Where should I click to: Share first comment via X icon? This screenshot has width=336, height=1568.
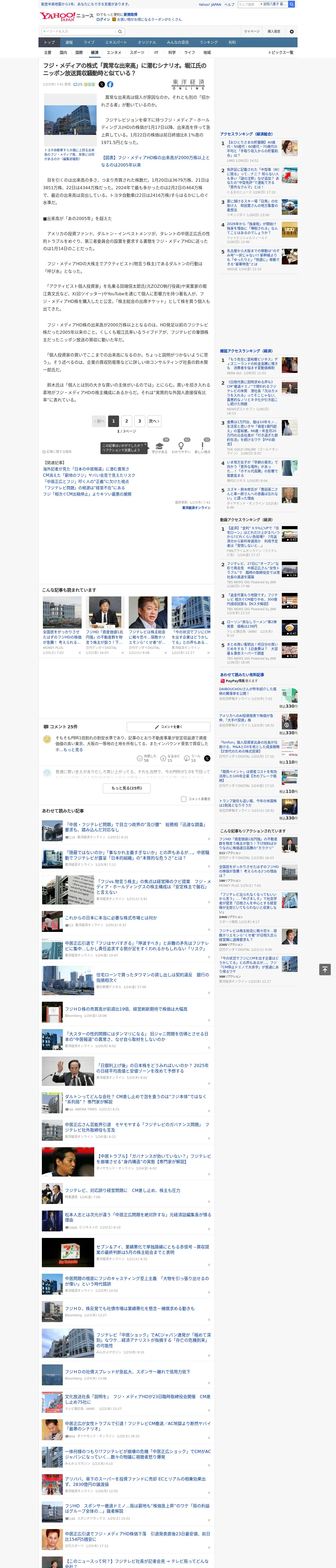[x=207, y=758]
